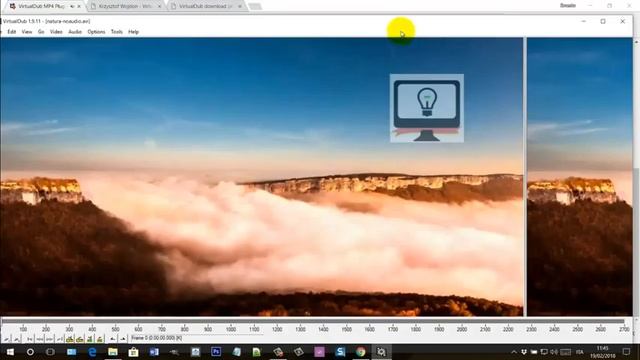Open Cortana search from the taskbar
This screenshot has height=360, width=640.
click(x=30, y=352)
